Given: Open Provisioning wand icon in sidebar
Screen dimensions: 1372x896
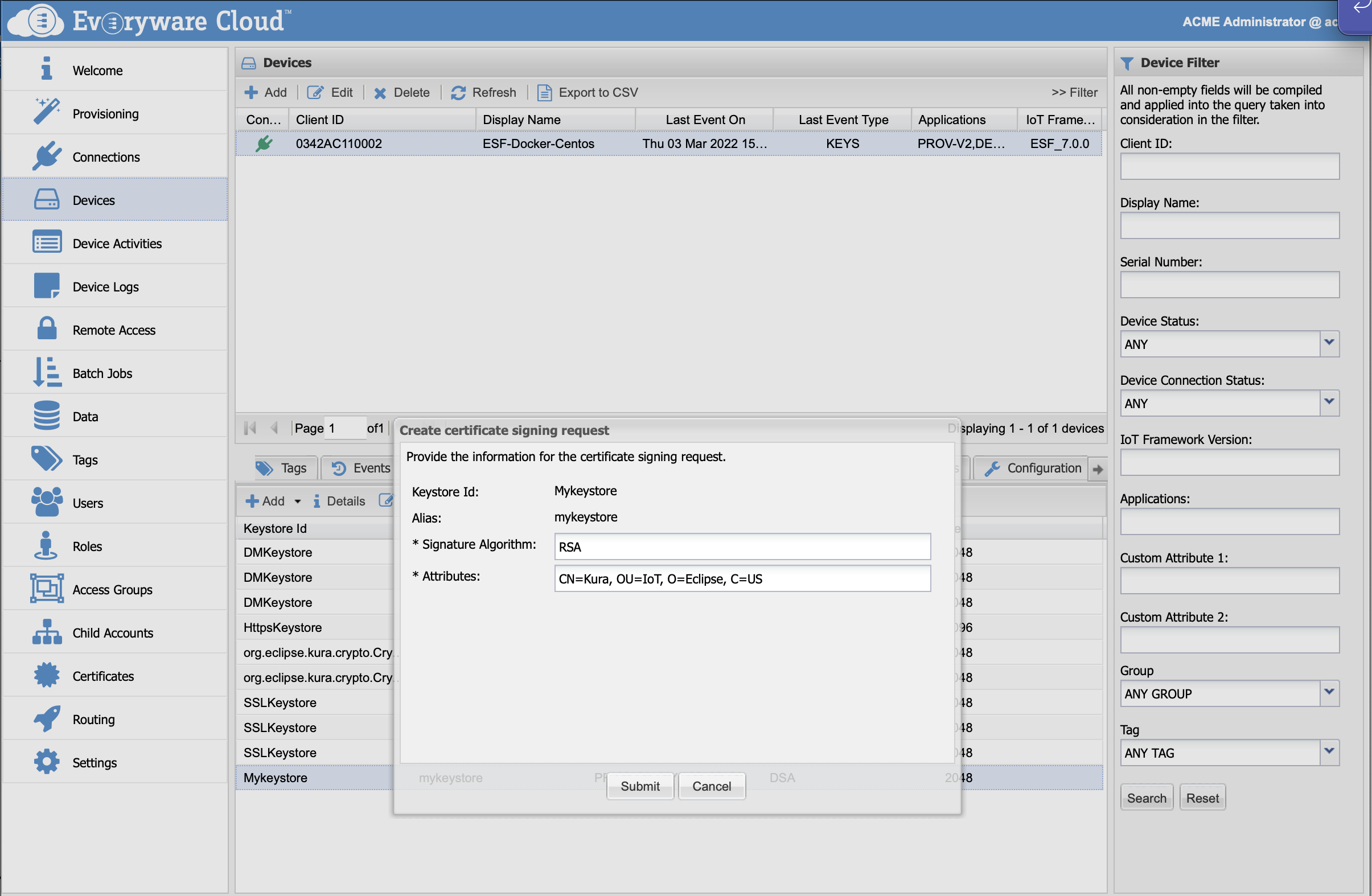Looking at the screenshot, I should tap(47, 112).
